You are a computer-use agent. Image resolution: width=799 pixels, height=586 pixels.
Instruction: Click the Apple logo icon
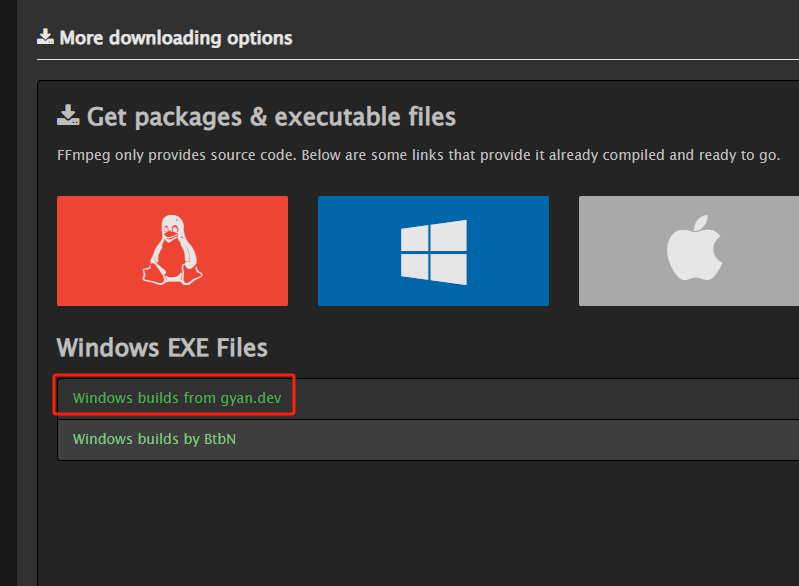pos(694,251)
